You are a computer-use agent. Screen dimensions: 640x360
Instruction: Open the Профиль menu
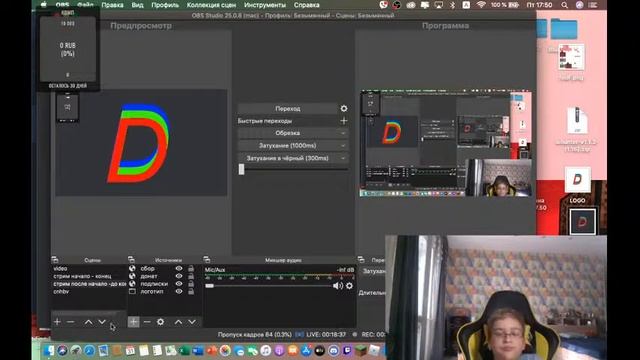[x=165, y=5]
